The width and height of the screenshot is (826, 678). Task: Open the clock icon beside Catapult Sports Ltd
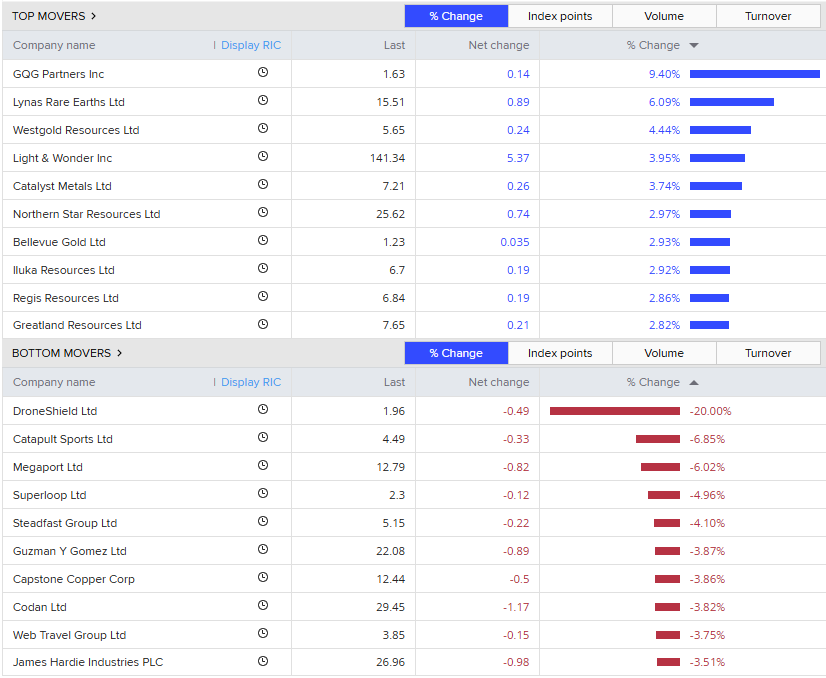[x=263, y=438]
